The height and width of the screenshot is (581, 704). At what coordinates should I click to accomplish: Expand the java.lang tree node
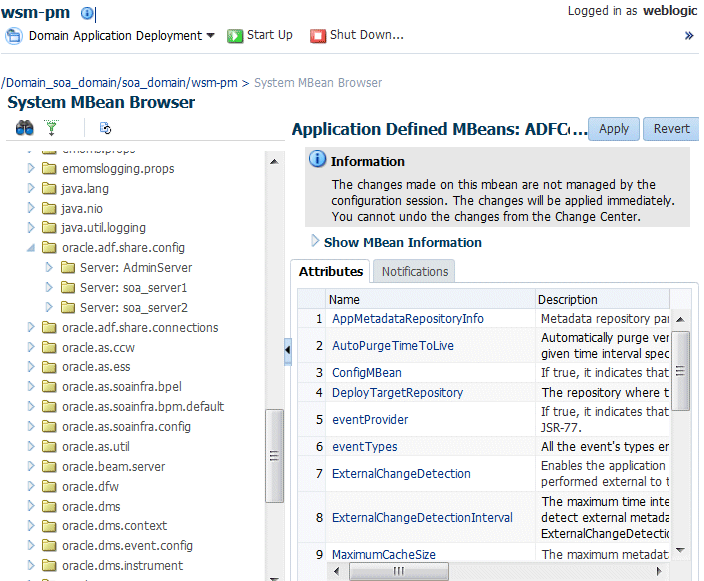pyautogui.click(x=31, y=188)
